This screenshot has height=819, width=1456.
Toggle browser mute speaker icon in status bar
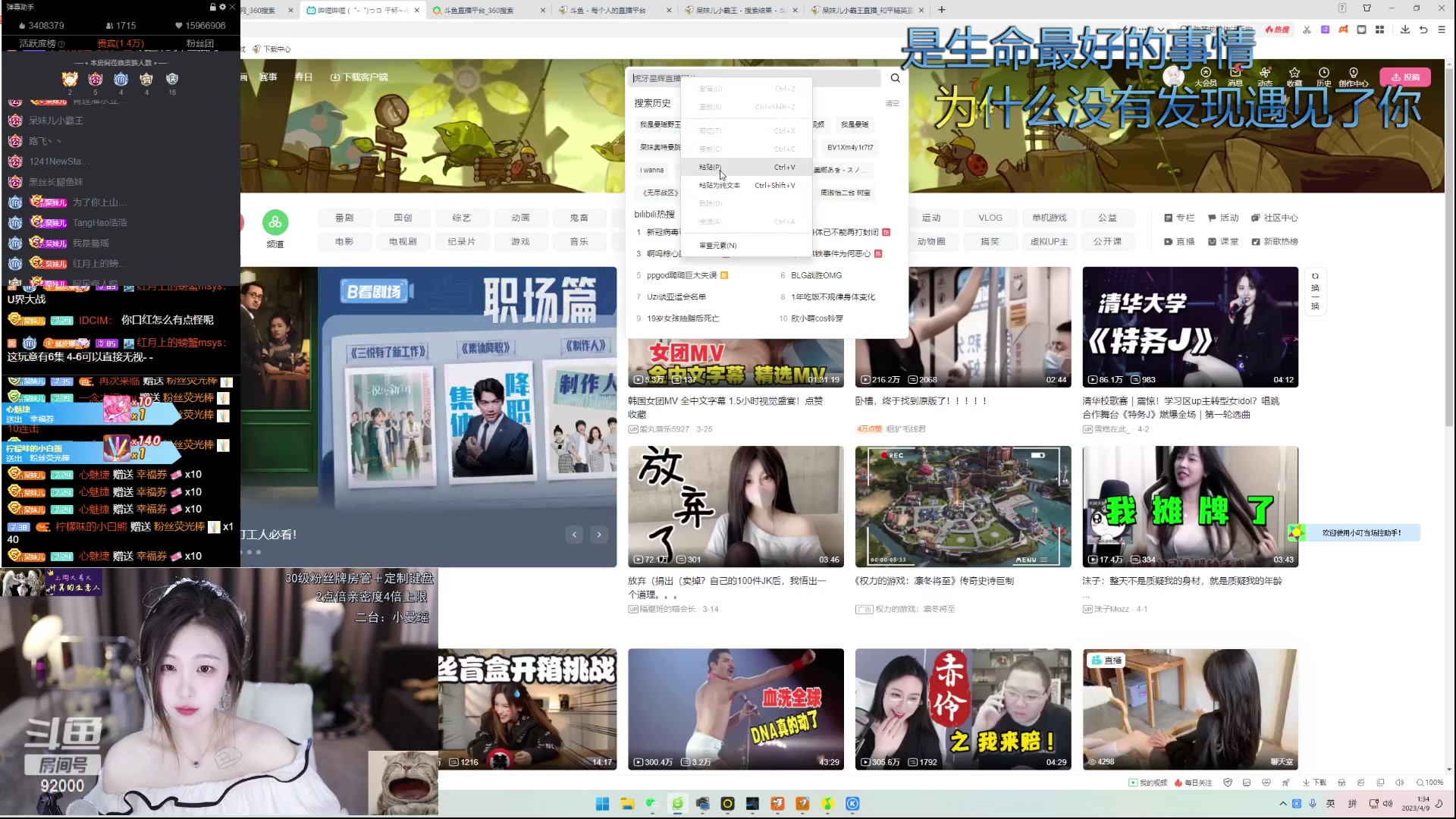point(1399,783)
